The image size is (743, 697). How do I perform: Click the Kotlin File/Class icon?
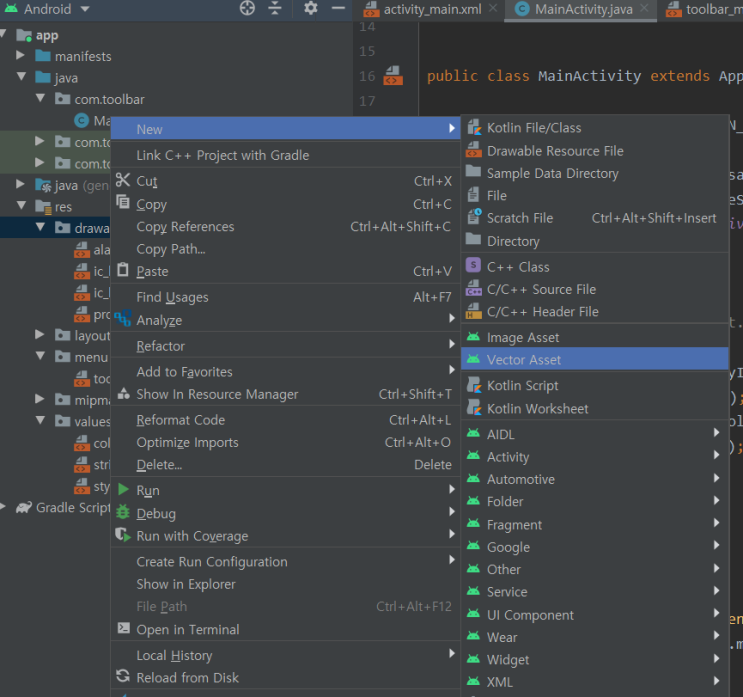(474, 127)
